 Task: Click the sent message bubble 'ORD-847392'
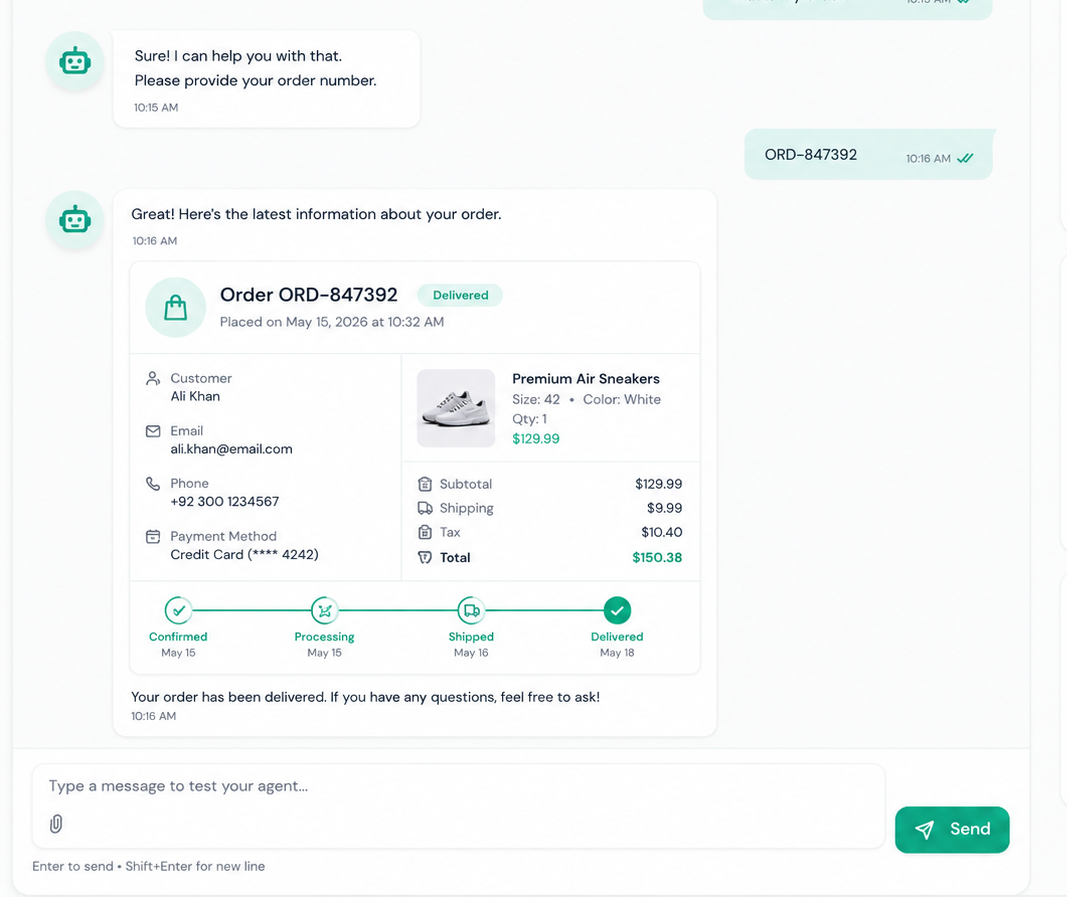pos(868,155)
